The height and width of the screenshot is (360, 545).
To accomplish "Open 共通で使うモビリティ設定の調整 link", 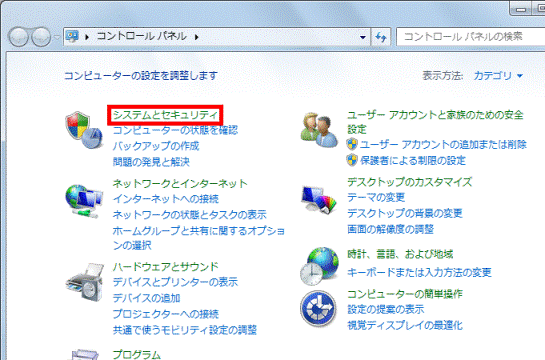I will 185,329.
